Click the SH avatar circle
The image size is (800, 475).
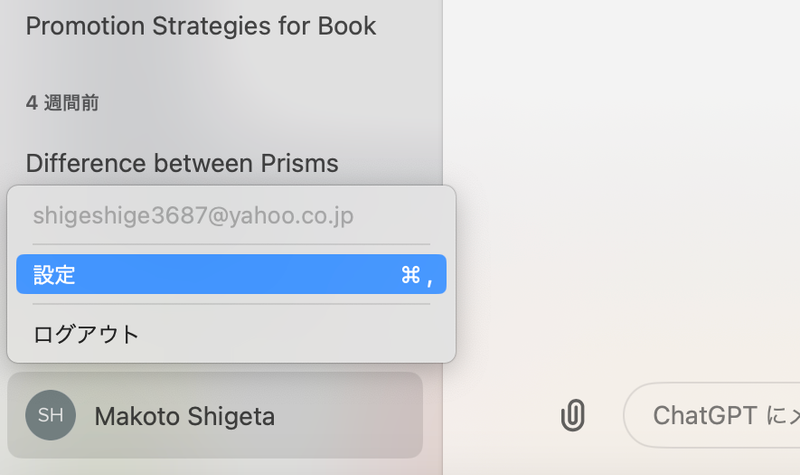click(x=50, y=415)
